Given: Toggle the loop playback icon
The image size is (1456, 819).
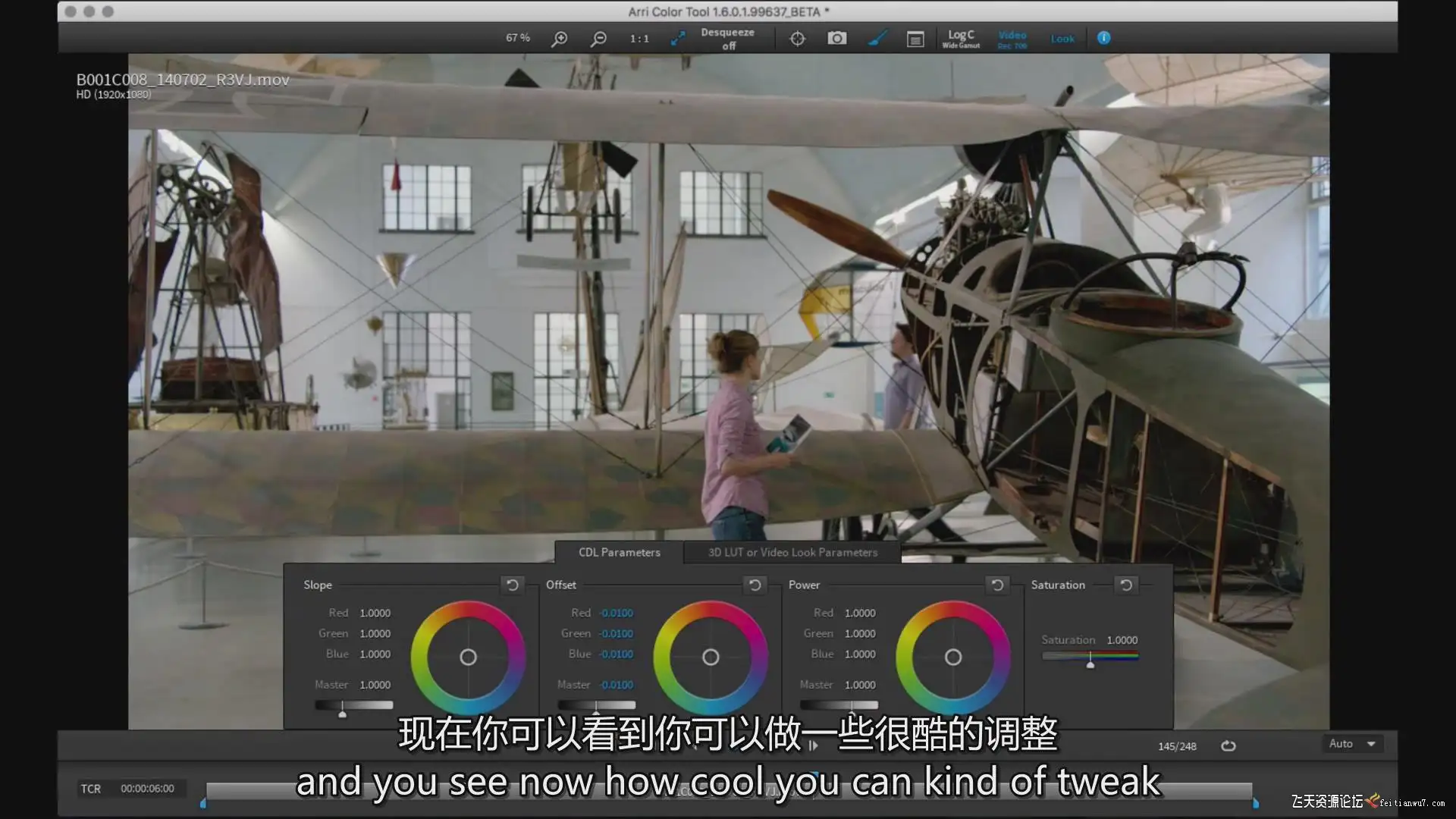Looking at the screenshot, I should tap(1228, 746).
